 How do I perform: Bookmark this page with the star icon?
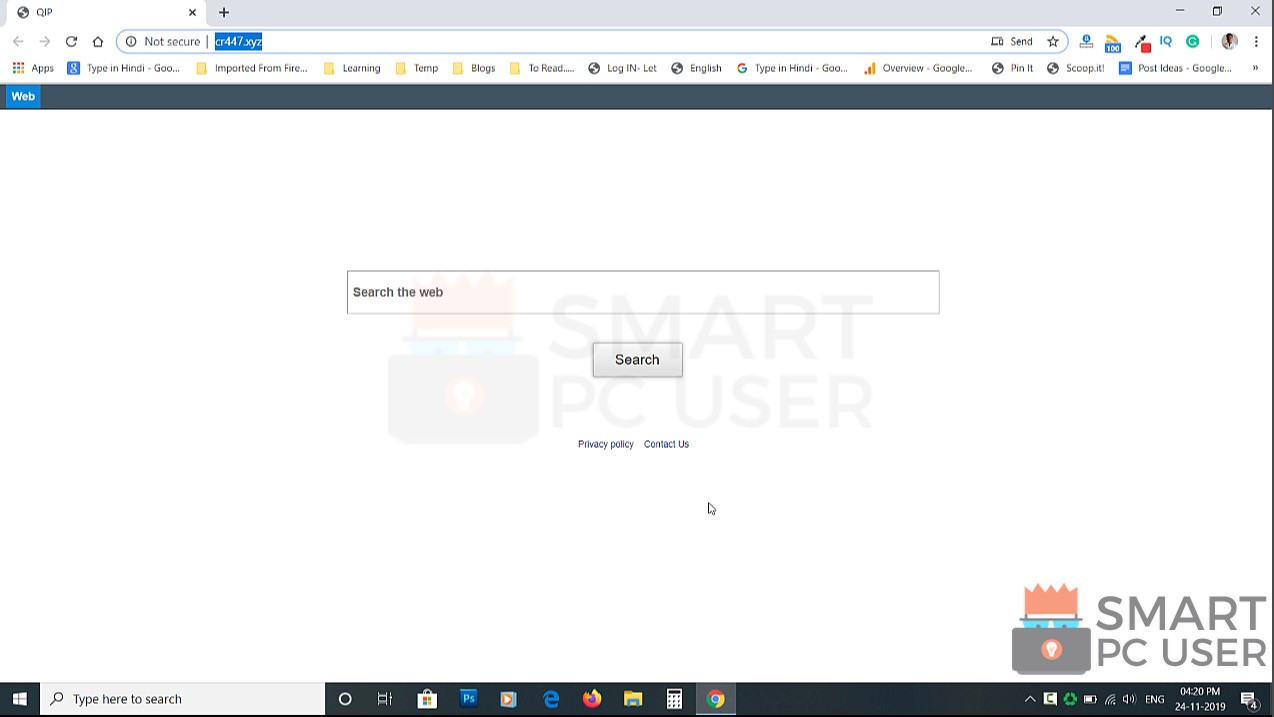click(1053, 41)
